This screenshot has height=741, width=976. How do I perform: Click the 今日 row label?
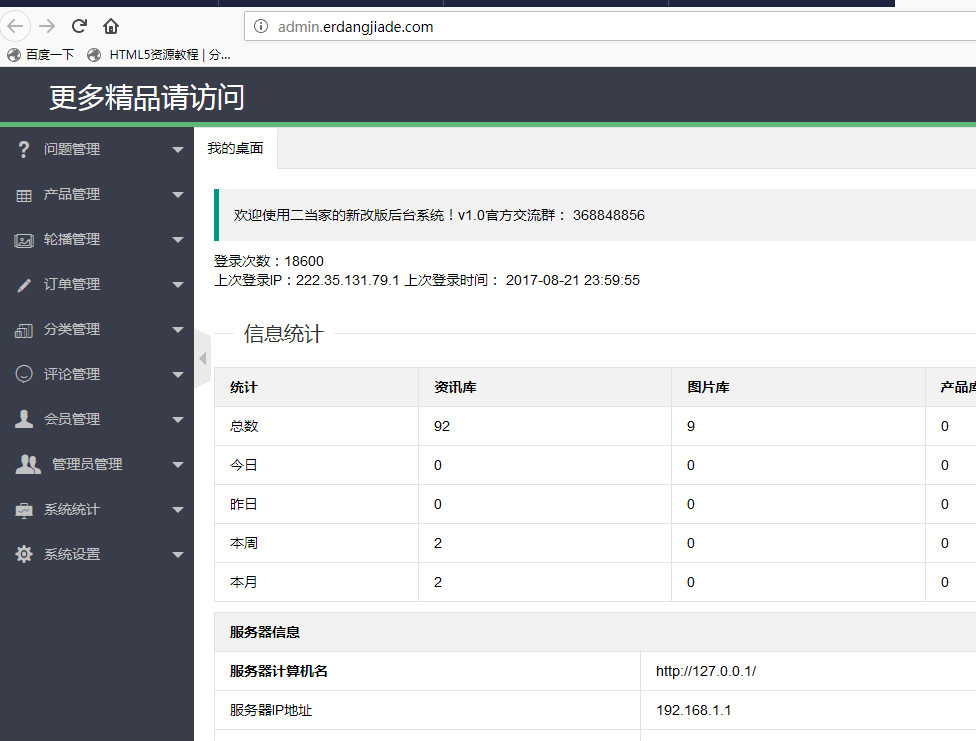pyautogui.click(x=243, y=465)
